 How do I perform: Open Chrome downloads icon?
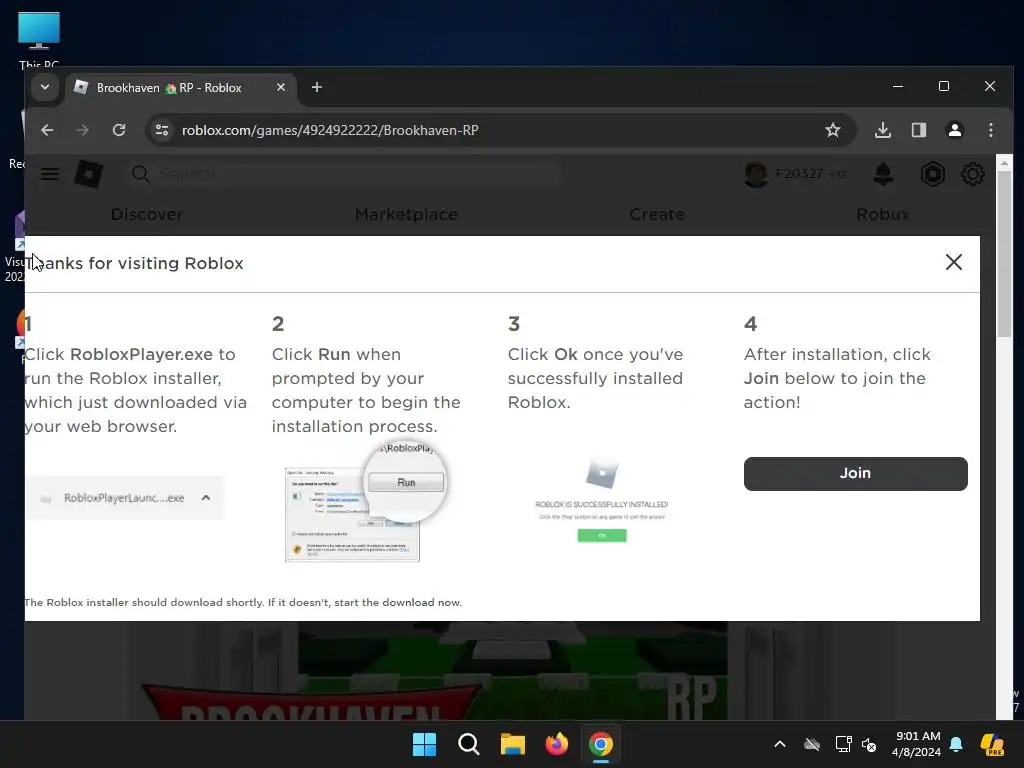click(x=882, y=130)
